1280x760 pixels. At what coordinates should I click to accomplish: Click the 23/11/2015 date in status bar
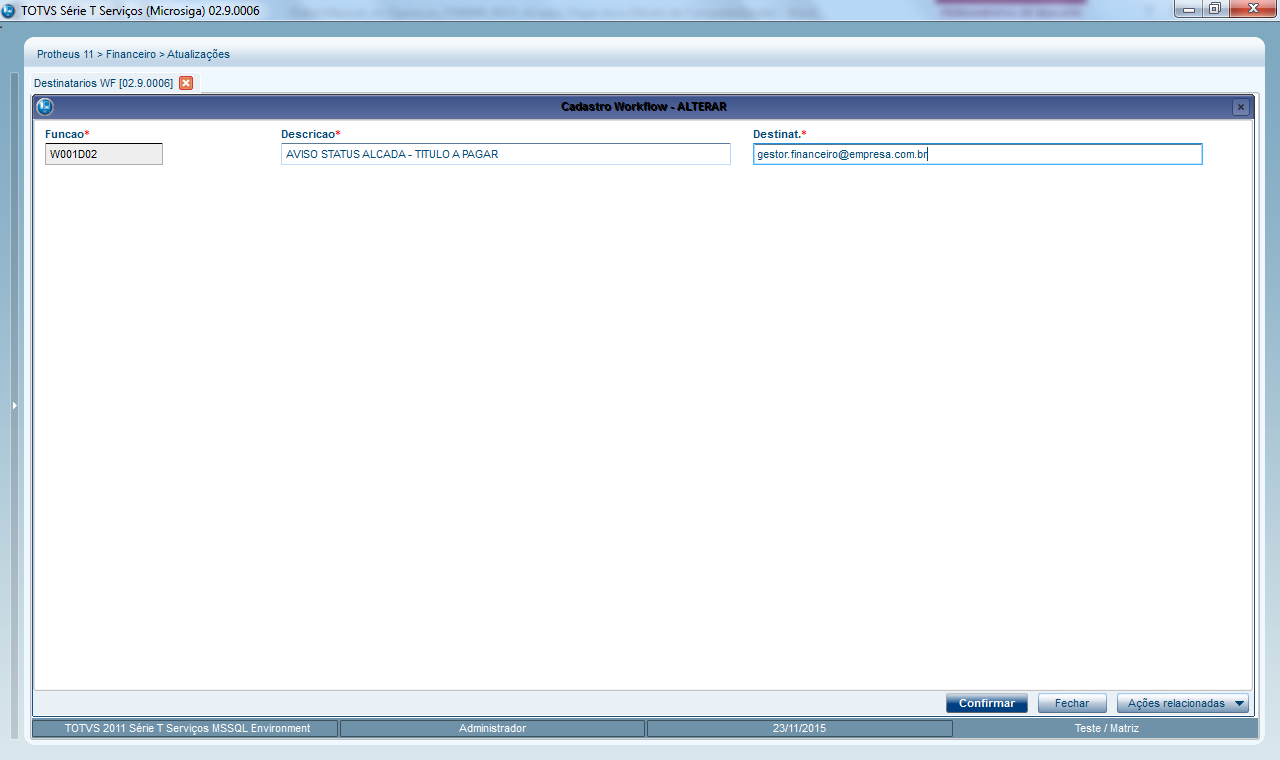point(799,728)
